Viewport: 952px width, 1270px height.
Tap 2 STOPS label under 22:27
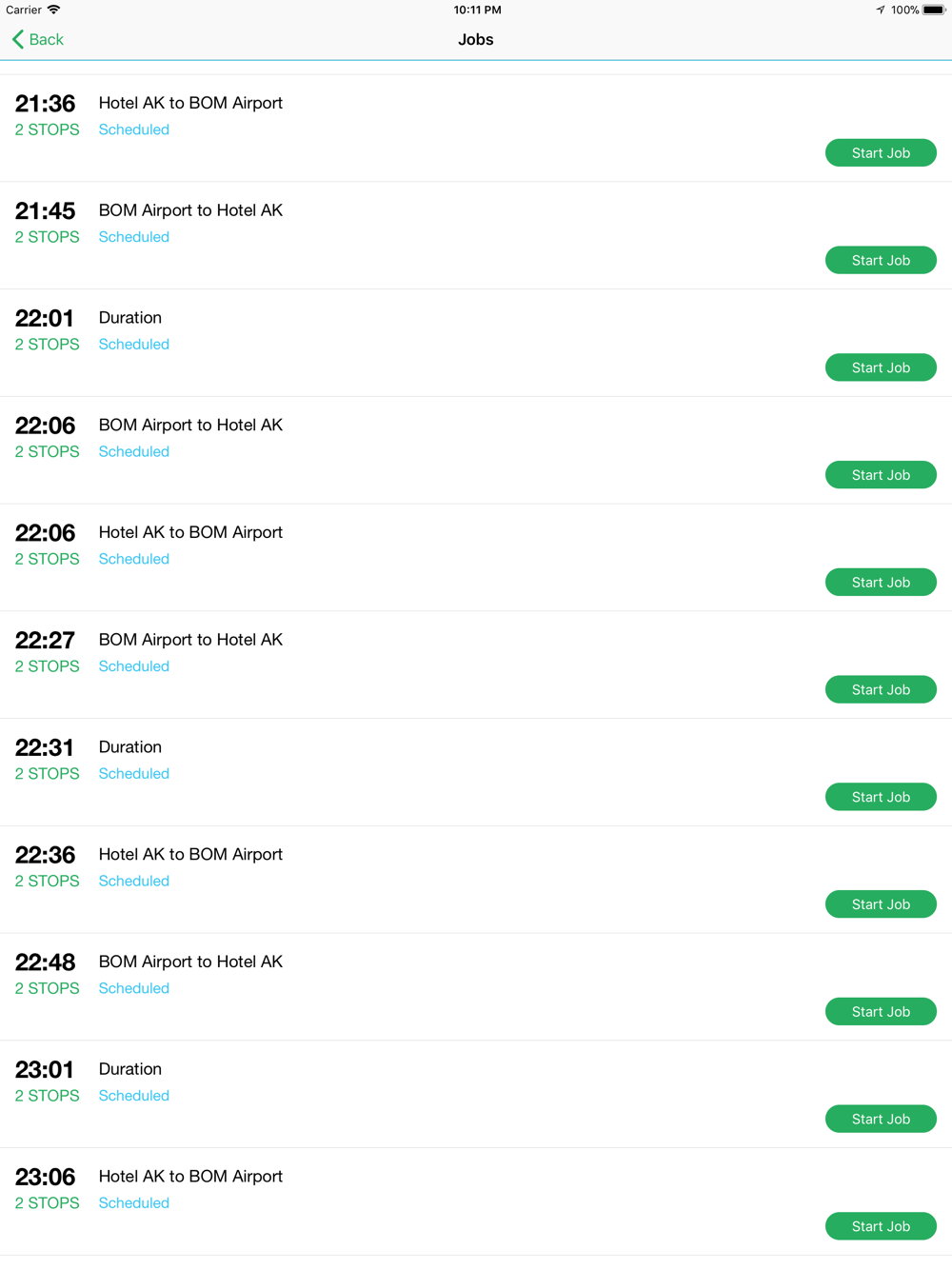click(48, 666)
